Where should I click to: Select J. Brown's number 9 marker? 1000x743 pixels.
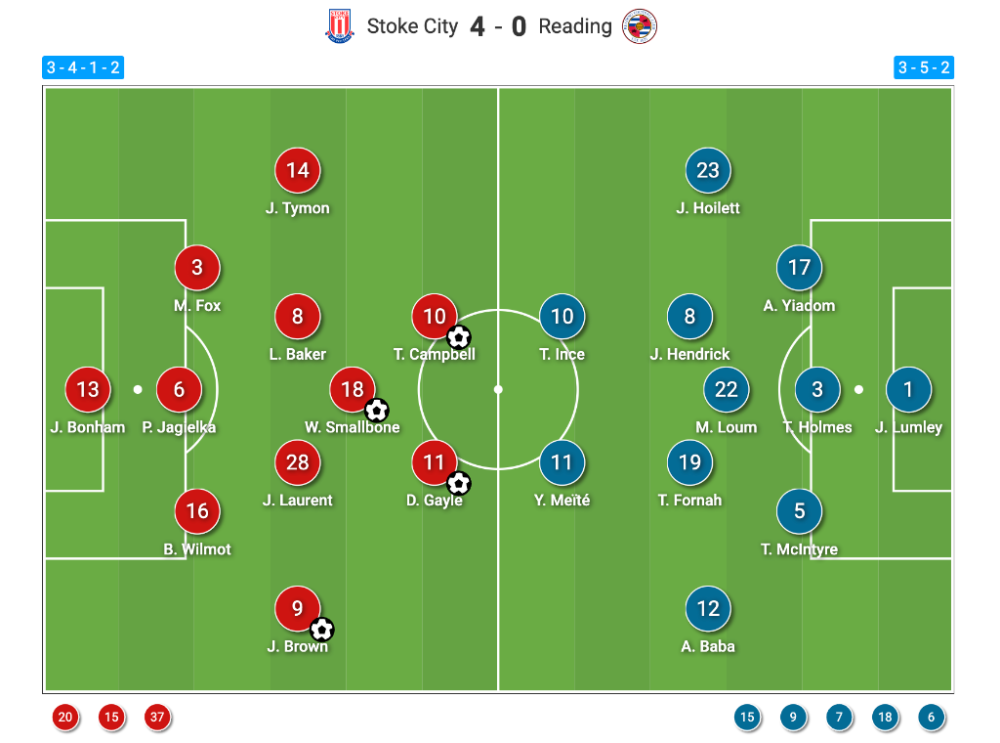[297, 608]
